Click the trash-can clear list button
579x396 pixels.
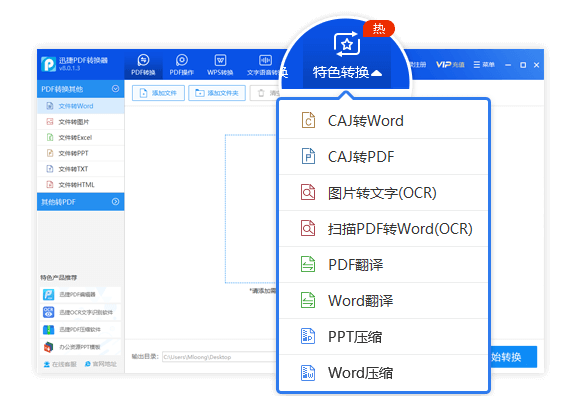264,93
